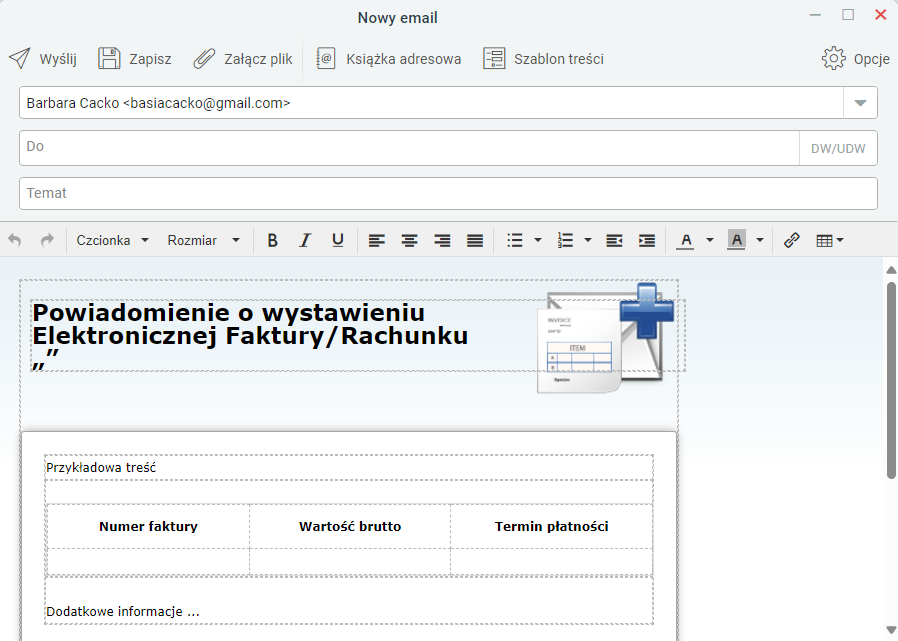Insert a table from toolbar
Image resolution: width=898 pixels, height=641 pixels.
pyautogui.click(x=824, y=241)
